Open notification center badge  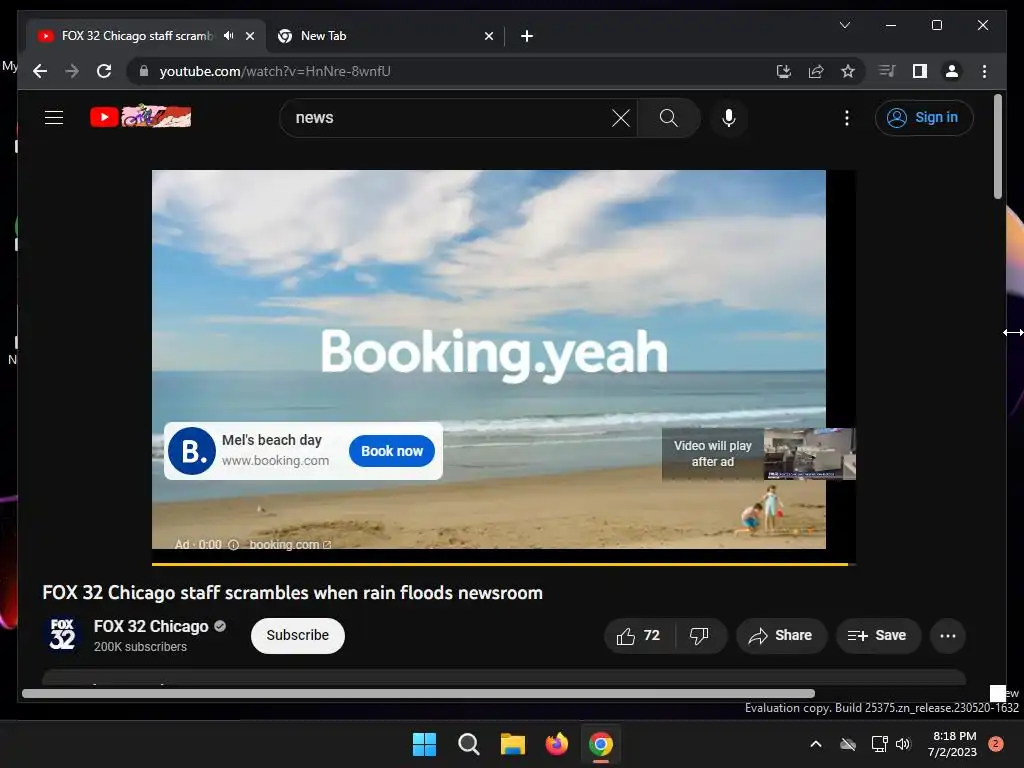[995, 744]
